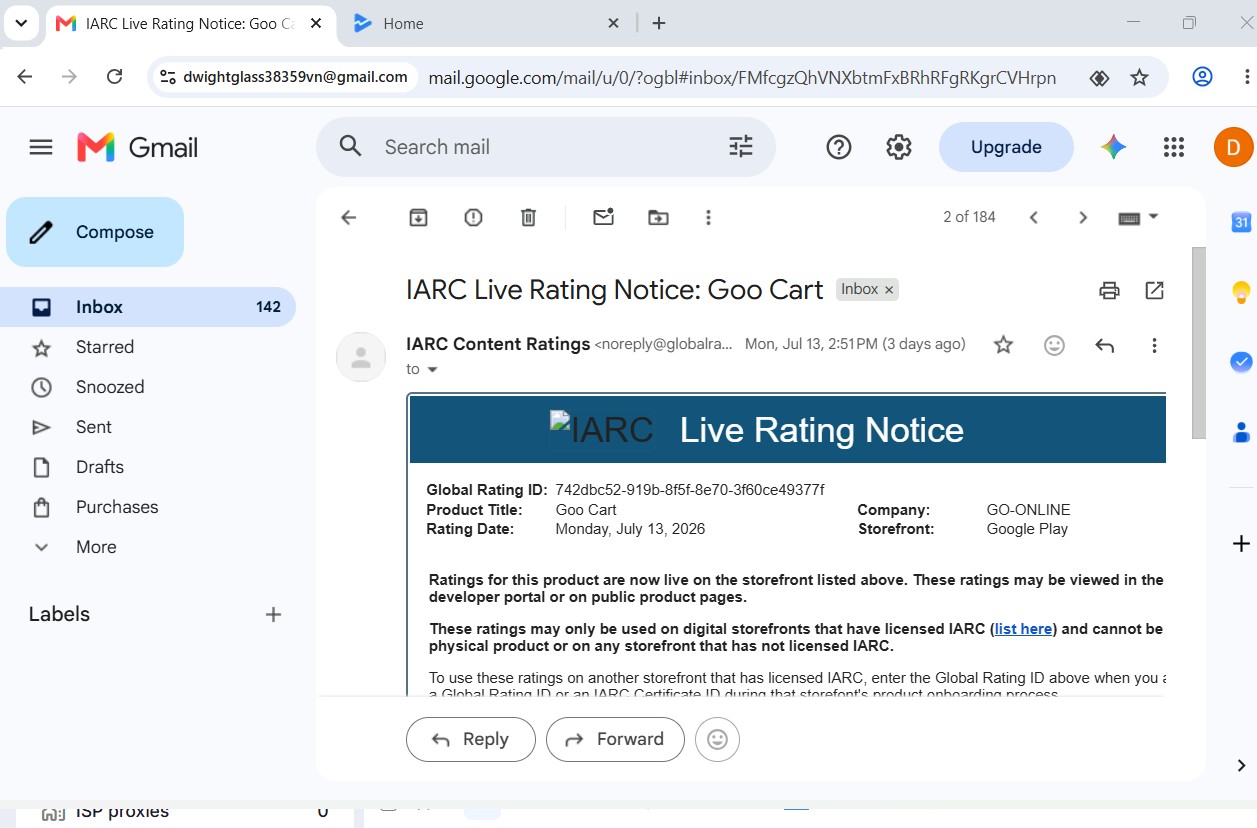1257x828 pixels.
Task: Open the Chrome profile icon
Action: pyautogui.click(x=1203, y=77)
